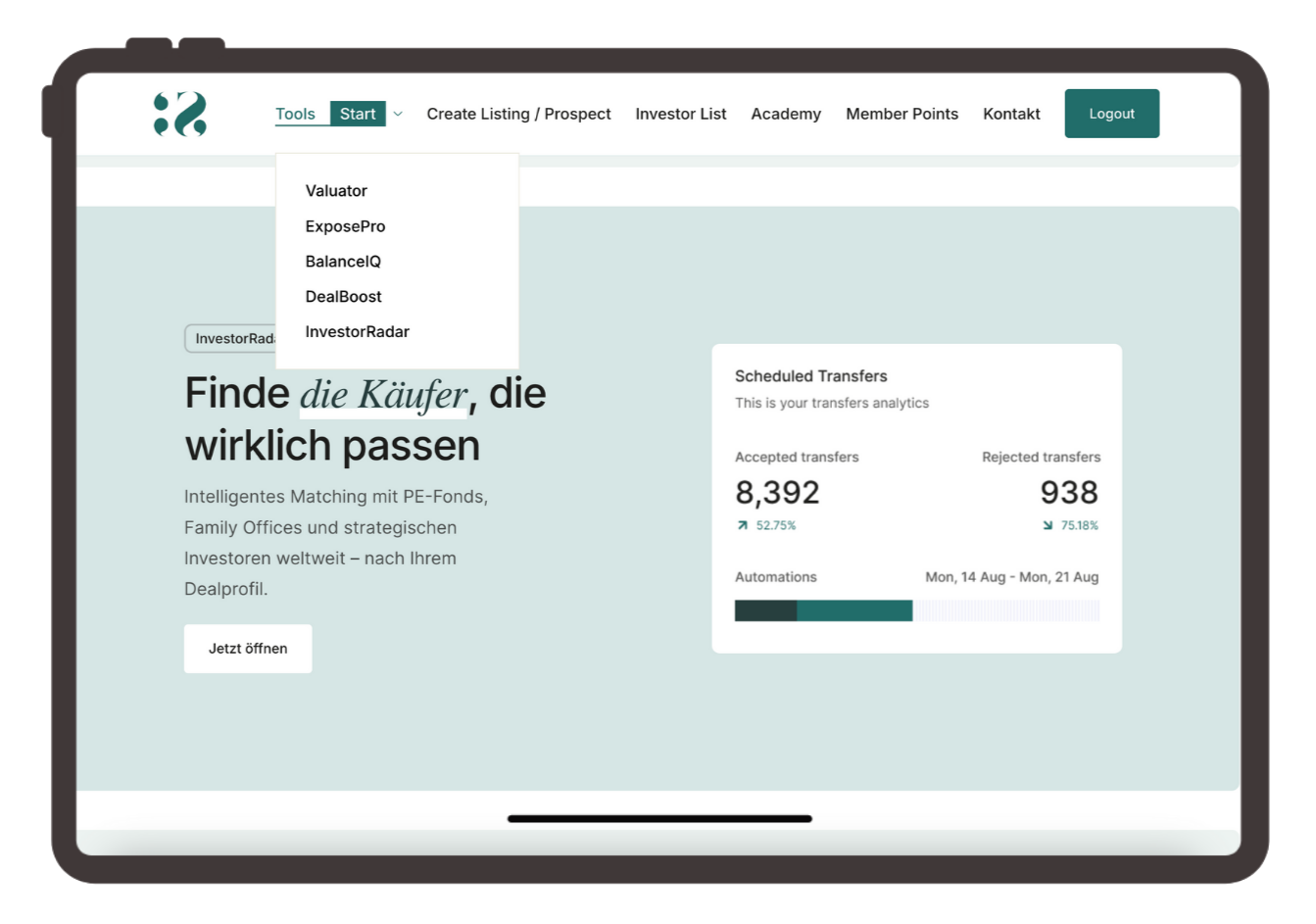
Task: Open the Investor List page
Action: (x=680, y=115)
